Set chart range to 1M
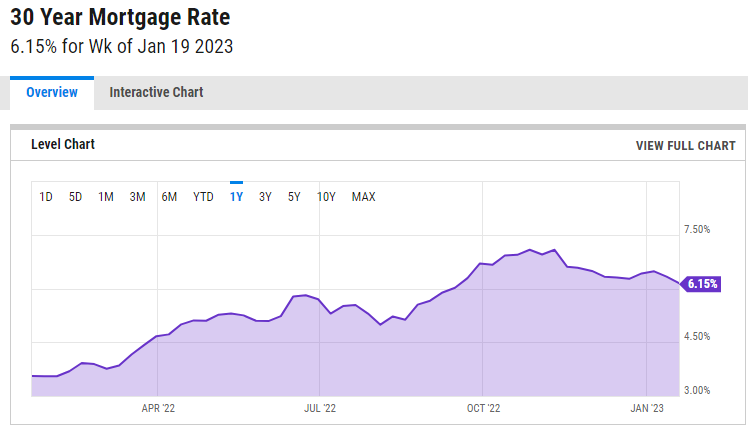Viewport: 748px width, 430px height. click(x=106, y=197)
